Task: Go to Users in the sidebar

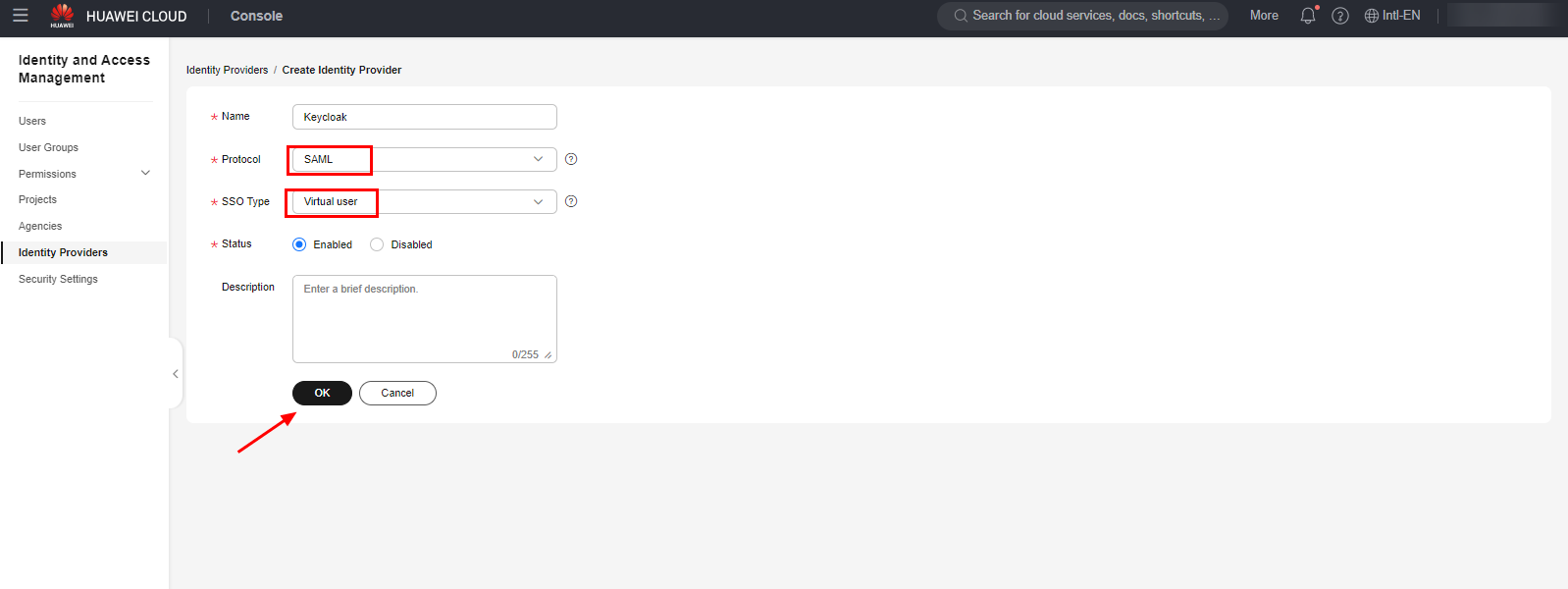Action: point(32,121)
